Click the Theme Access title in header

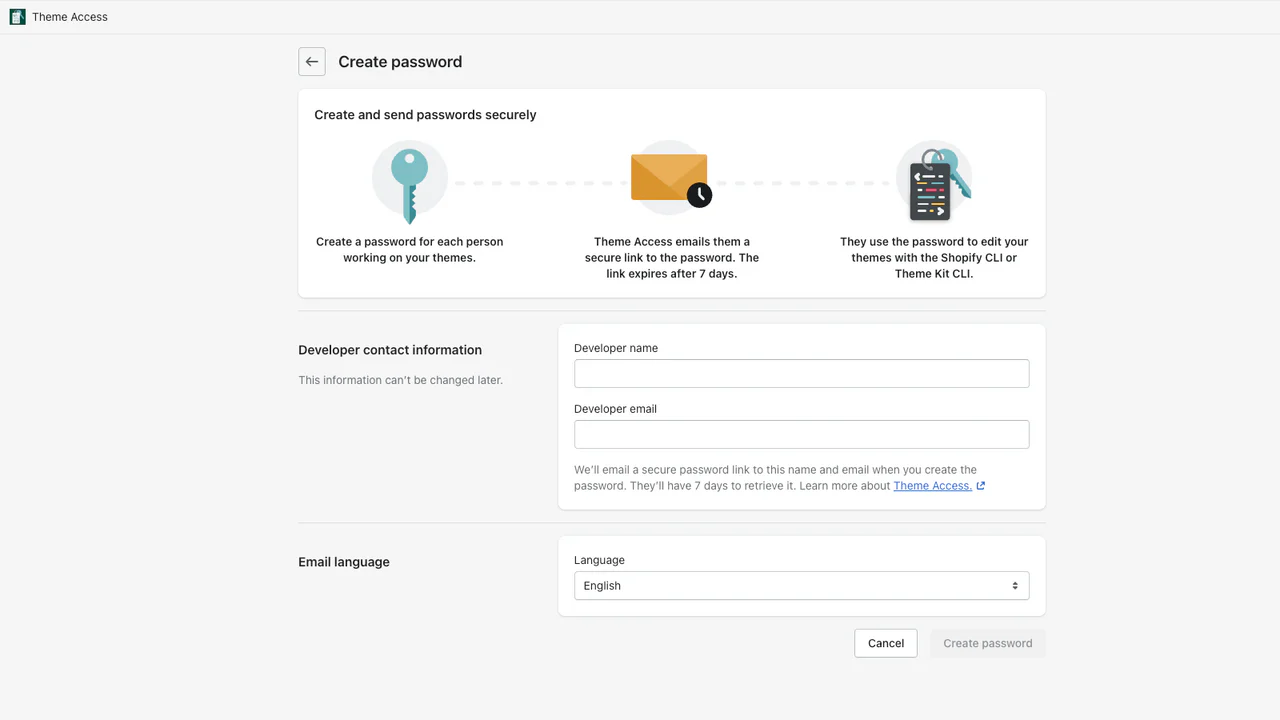(70, 17)
